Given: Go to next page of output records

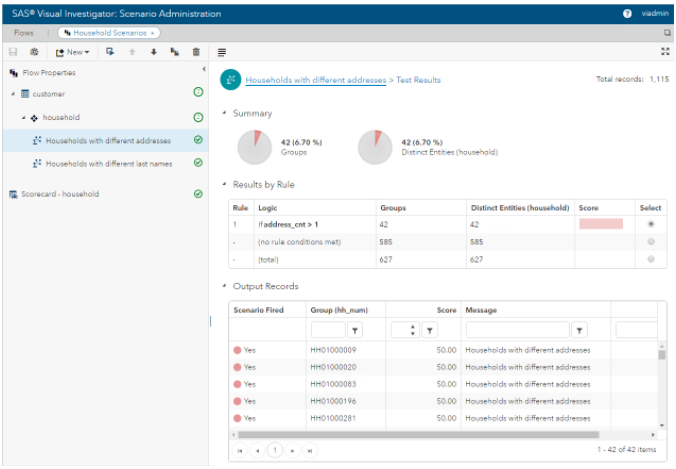Looking at the screenshot, I should (293, 451).
